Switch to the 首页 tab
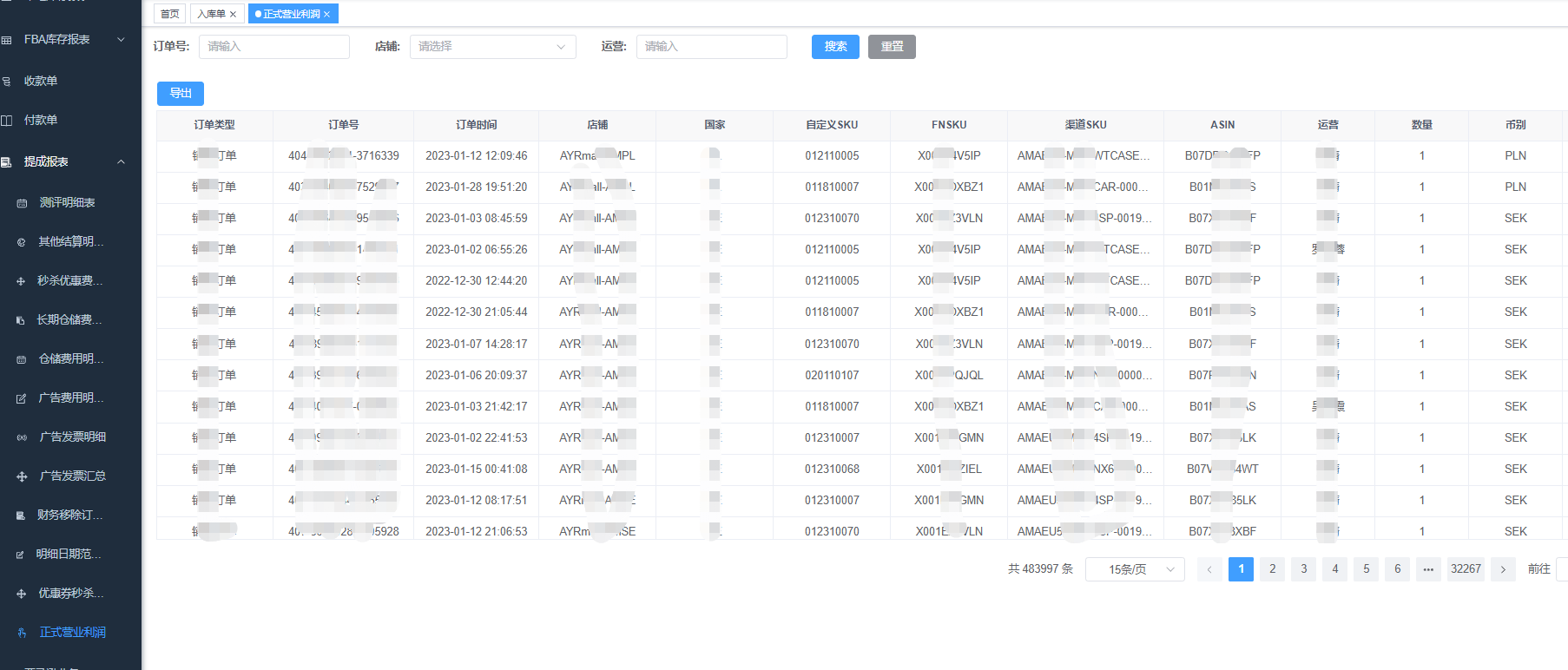The width and height of the screenshot is (1568, 670). point(169,14)
